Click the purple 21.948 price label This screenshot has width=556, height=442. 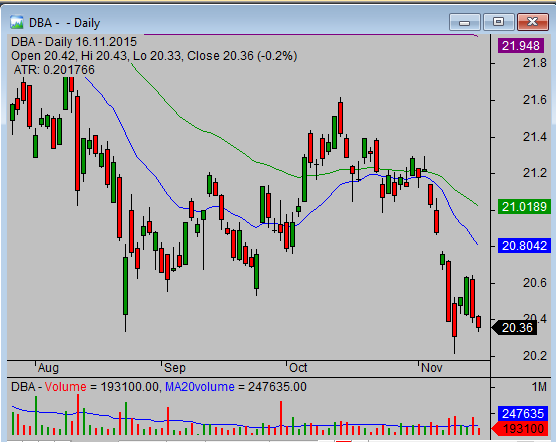521,46
